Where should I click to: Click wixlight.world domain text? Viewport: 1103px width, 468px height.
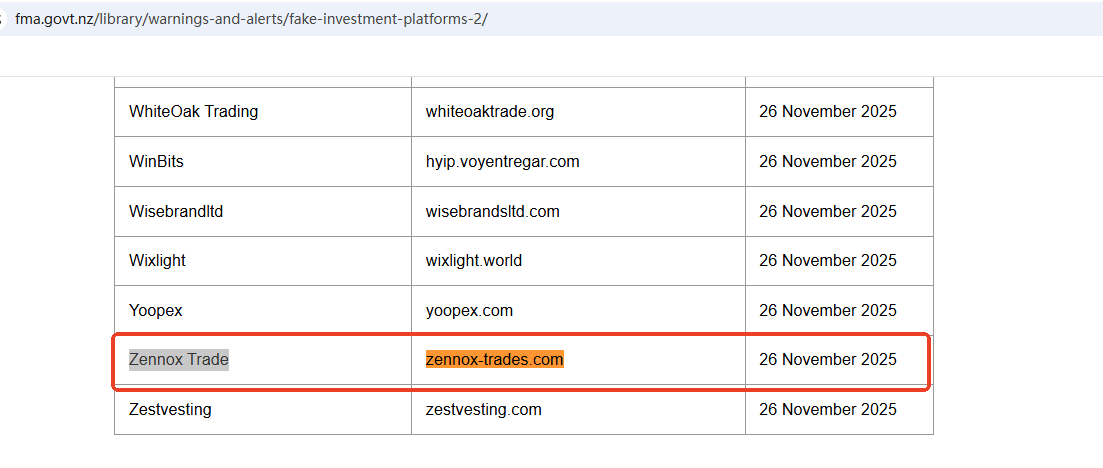pyautogui.click(x=473, y=260)
